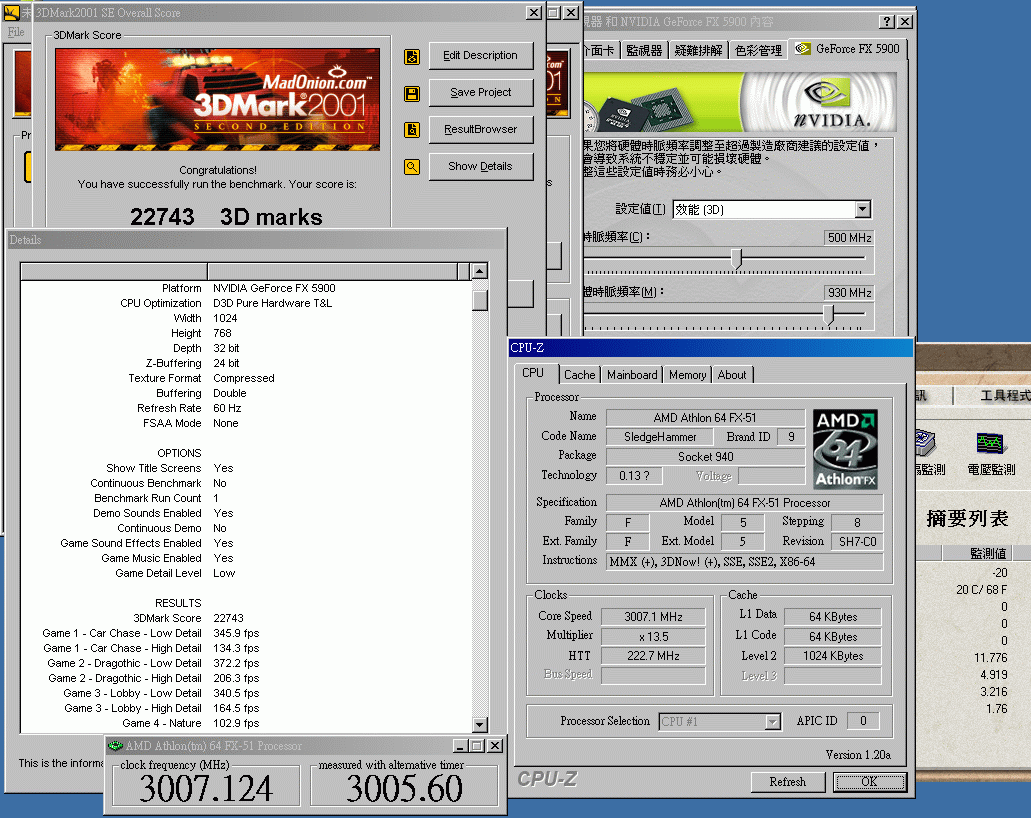Click the Game 2 Dragothic Low Detail 372.2 fps row
This screenshot has width=1031, height=818.
(x=247, y=663)
